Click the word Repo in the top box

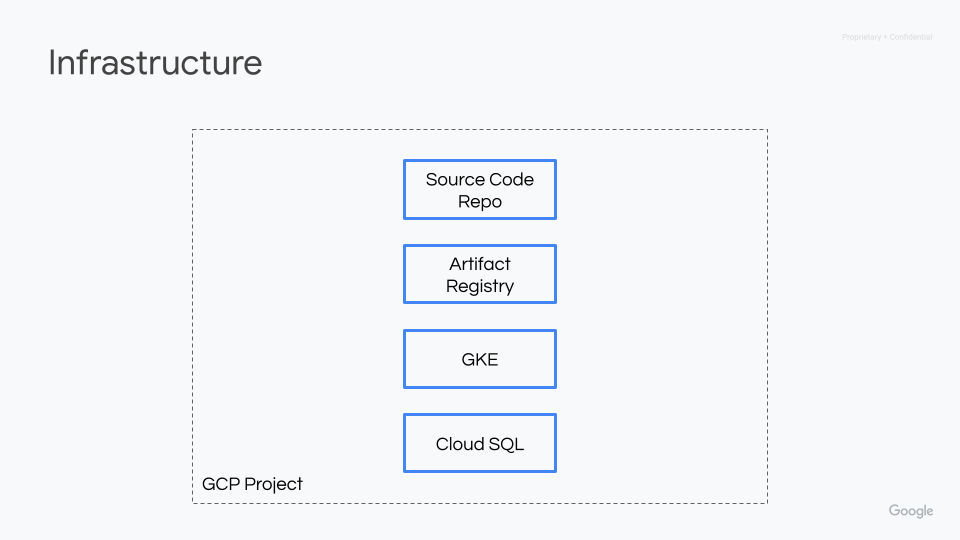click(480, 201)
